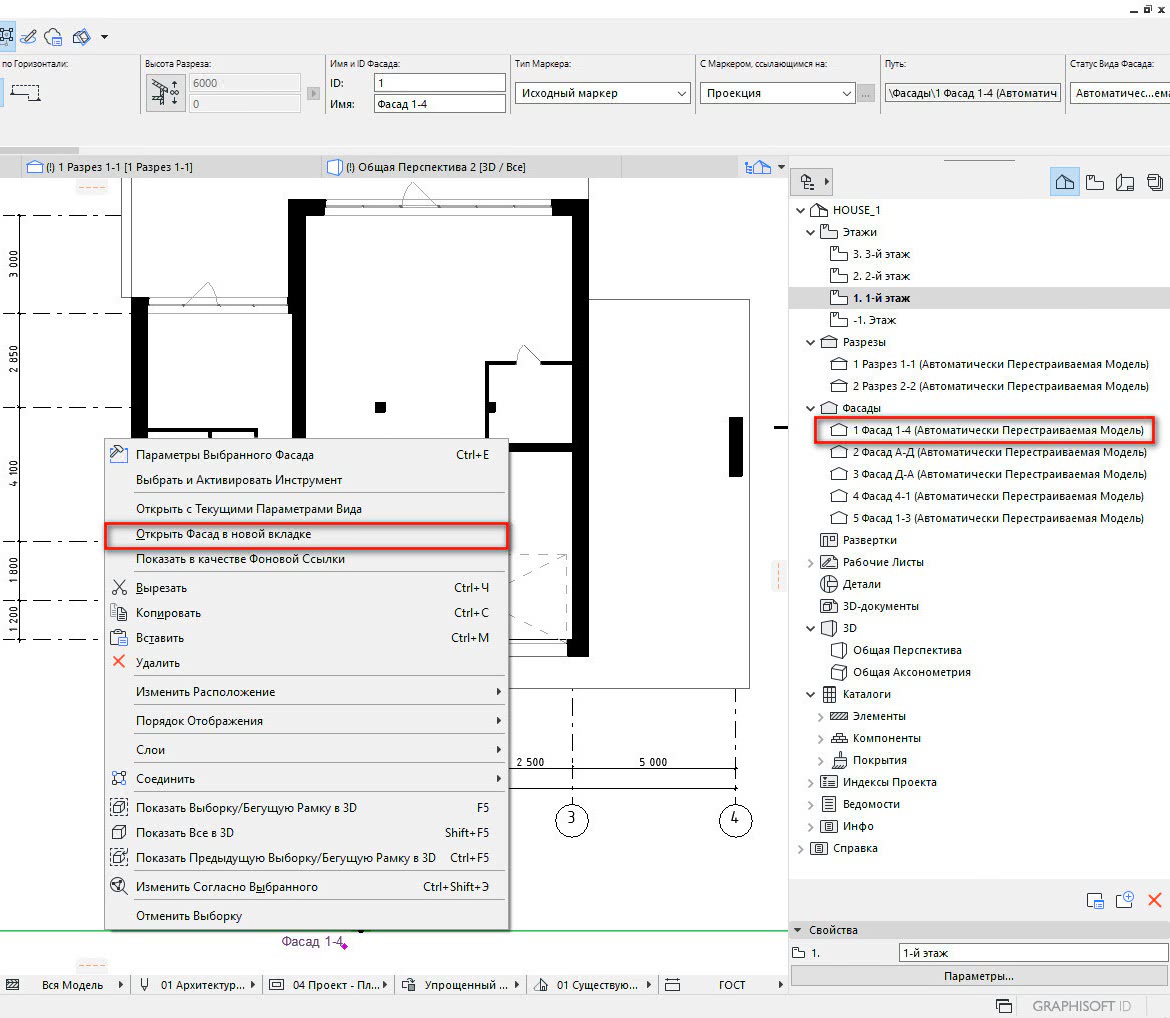Open Общая Аксонометрия 3D view item
The image size is (1170, 1018).
[x=911, y=672]
